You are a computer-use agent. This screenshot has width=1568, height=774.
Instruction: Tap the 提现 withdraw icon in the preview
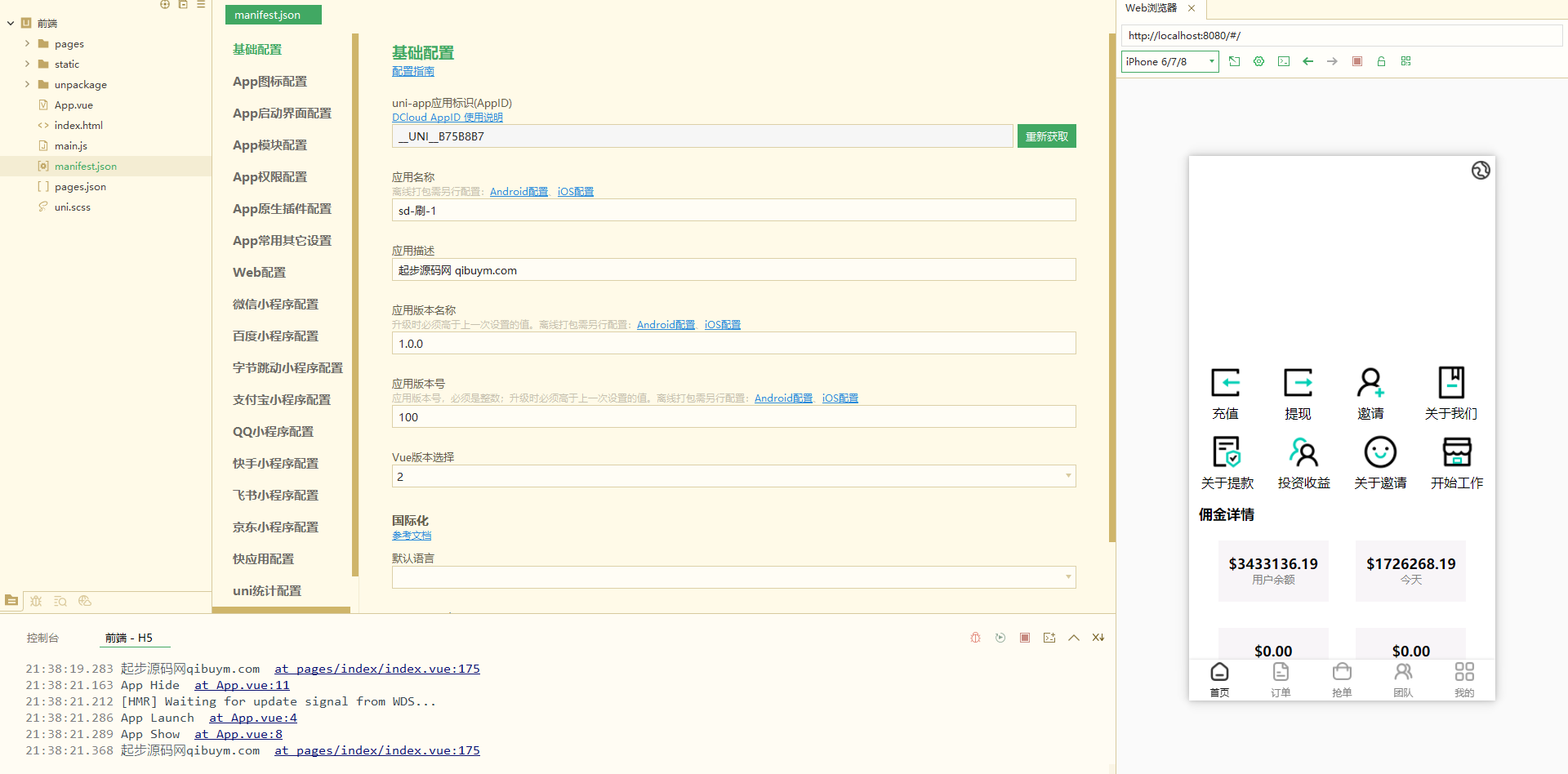point(1298,383)
